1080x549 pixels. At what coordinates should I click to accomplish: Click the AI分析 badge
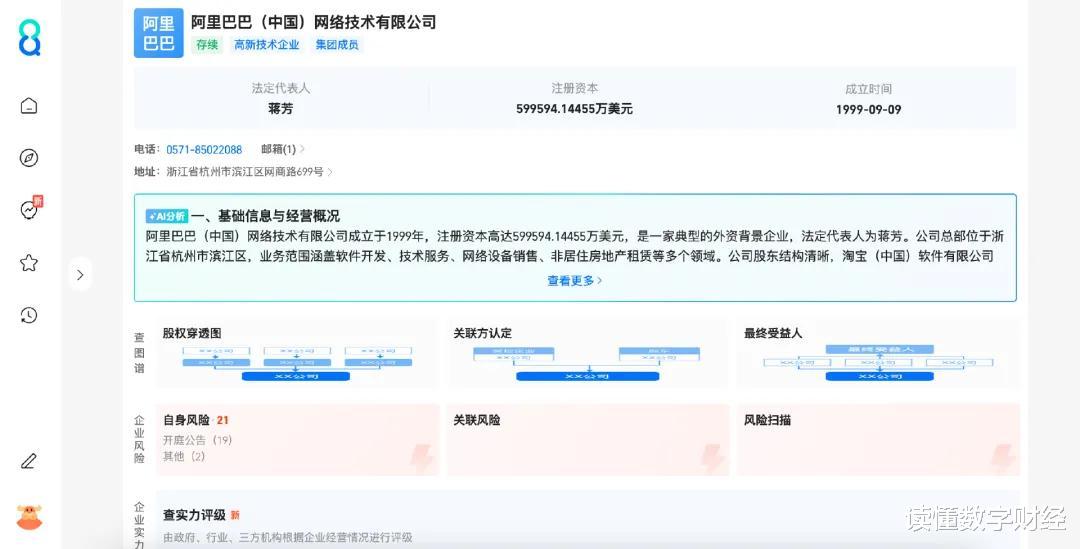click(167, 216)
